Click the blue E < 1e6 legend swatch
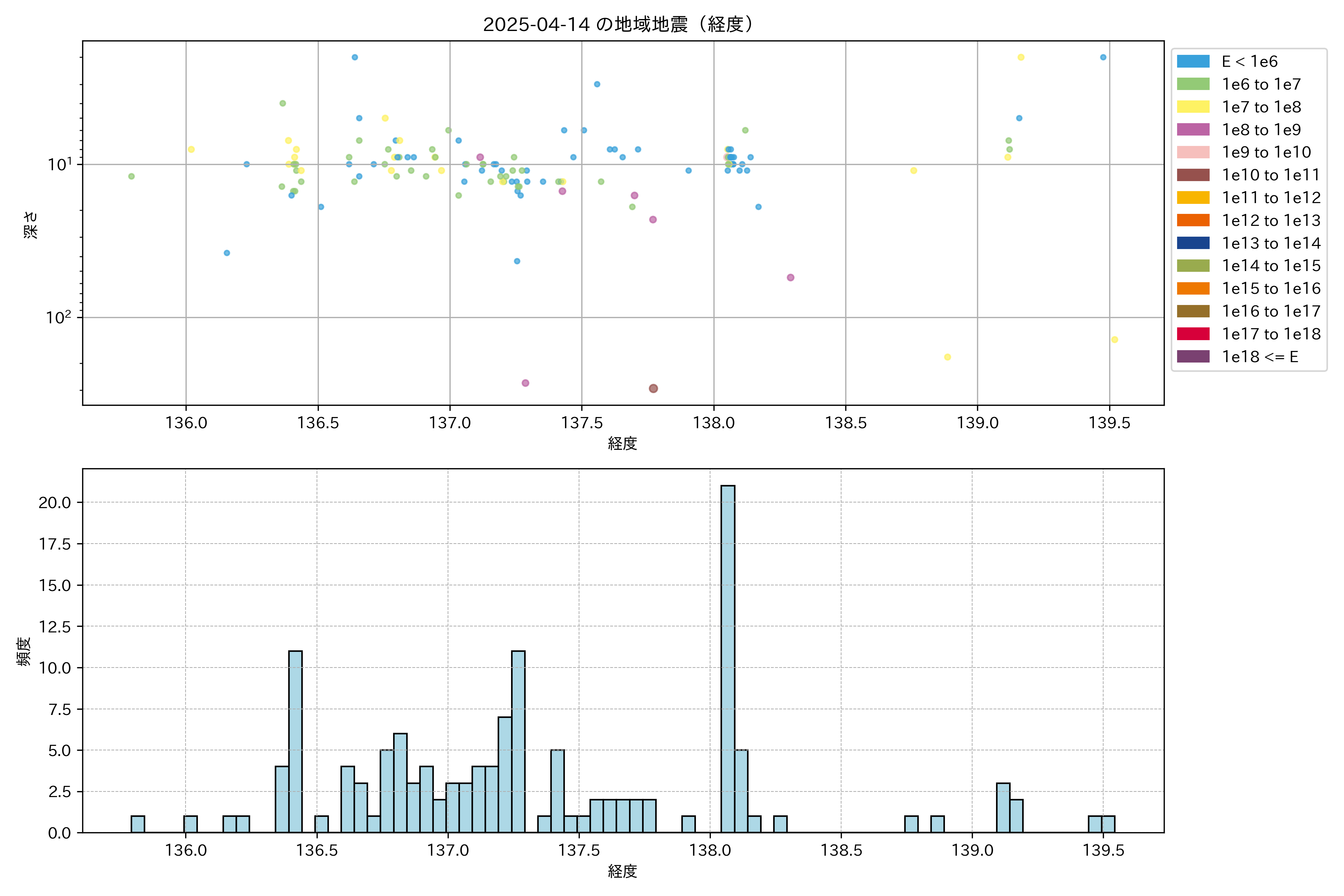The image size is (1344, 896). [x=1193, y=62]
